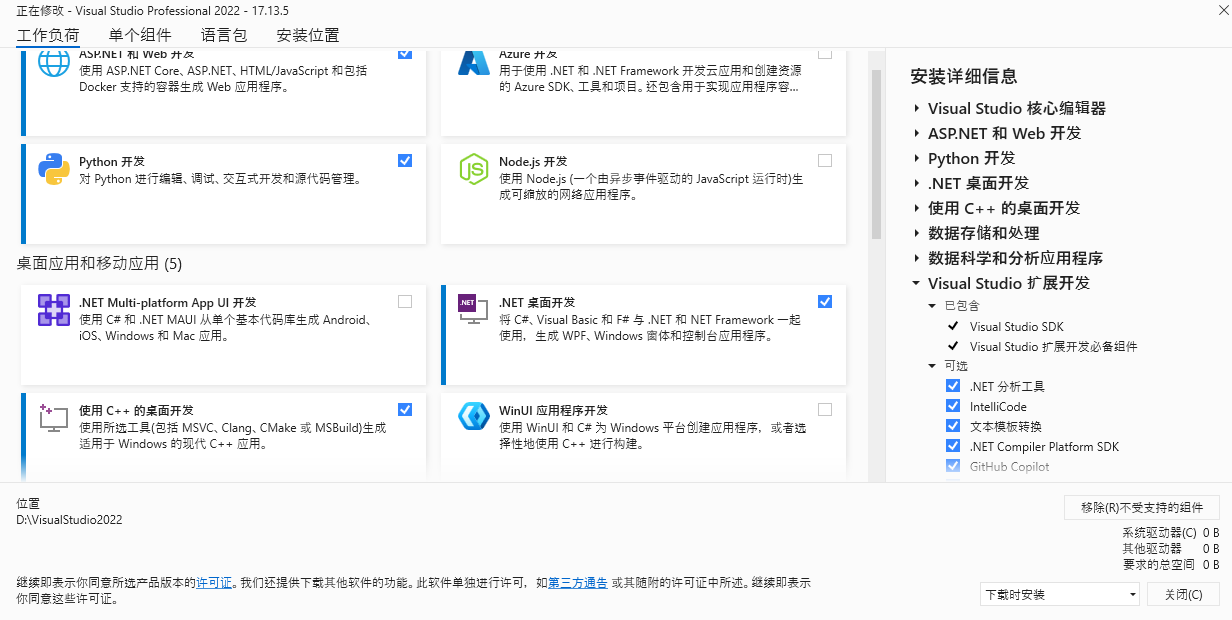Uncheck the Python 开发 workload checkbox
Image resolution: width=1232 pixels, height=620 pixels.
pyautogui.click(x=405, y=160)
